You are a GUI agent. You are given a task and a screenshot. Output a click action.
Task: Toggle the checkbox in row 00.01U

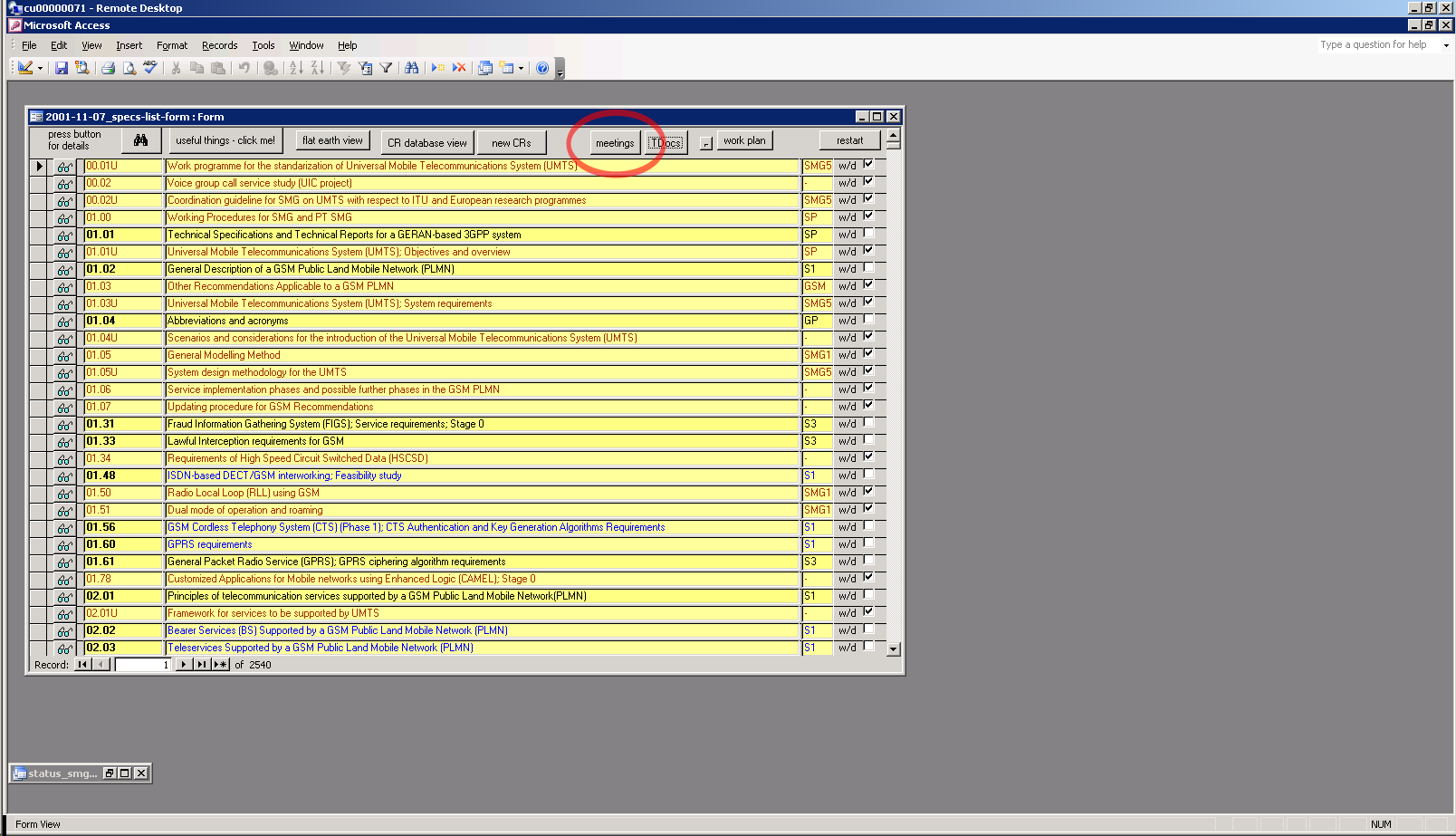coord(868,165)
